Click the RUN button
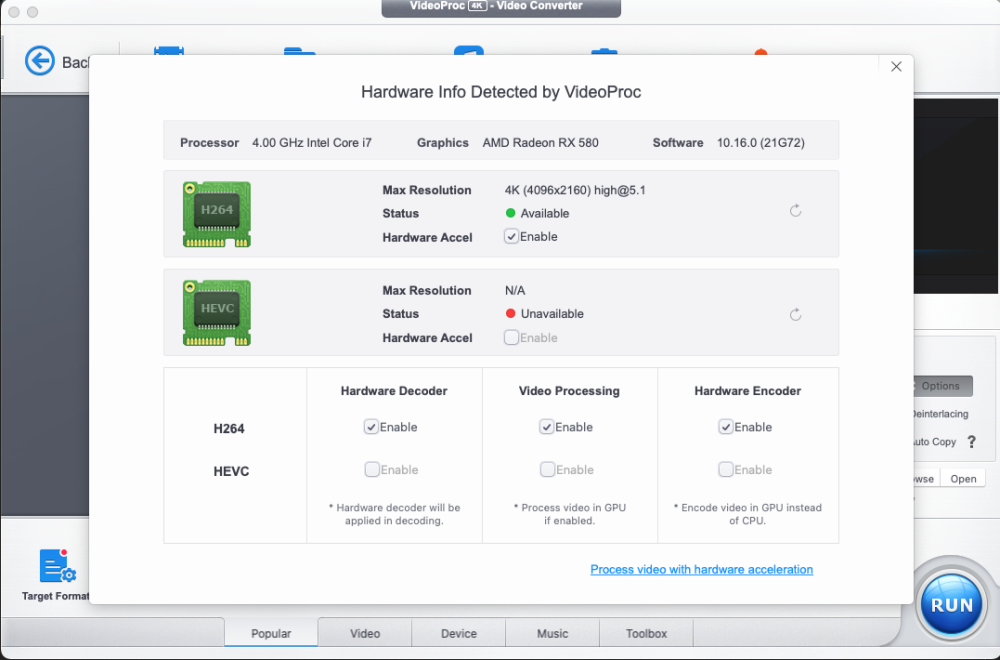Image resolution: width=1000 pixels, height=660 pixels. point(952,605)
